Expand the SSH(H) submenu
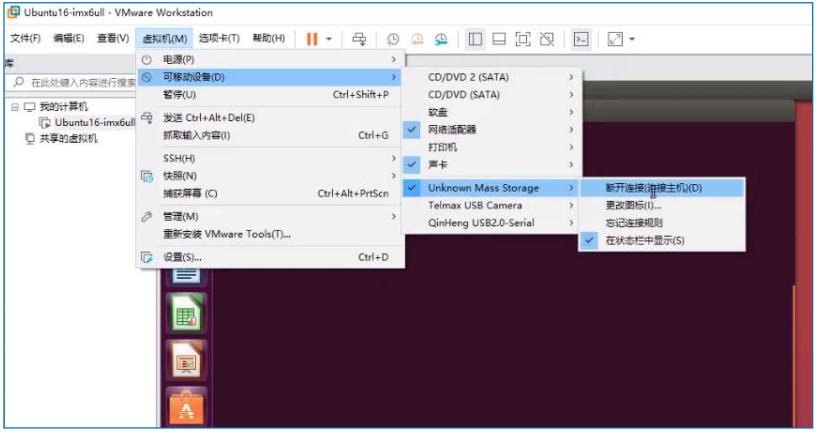Screen dimensions: 819x434 tap(271, 158)
